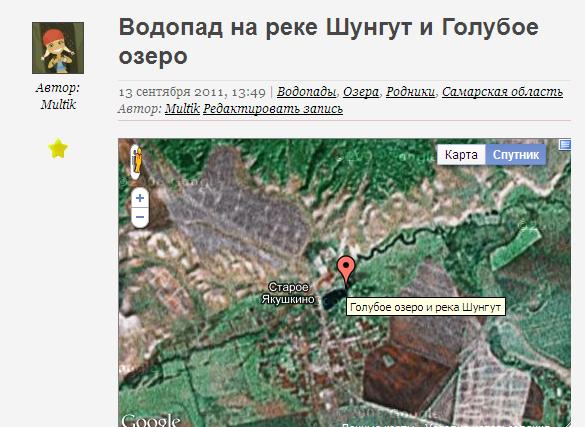Select the Спутник satellite view
Image resolution: width=585 pixels, height=427 pixels.
pyautogui.click(x=516, y=155)
